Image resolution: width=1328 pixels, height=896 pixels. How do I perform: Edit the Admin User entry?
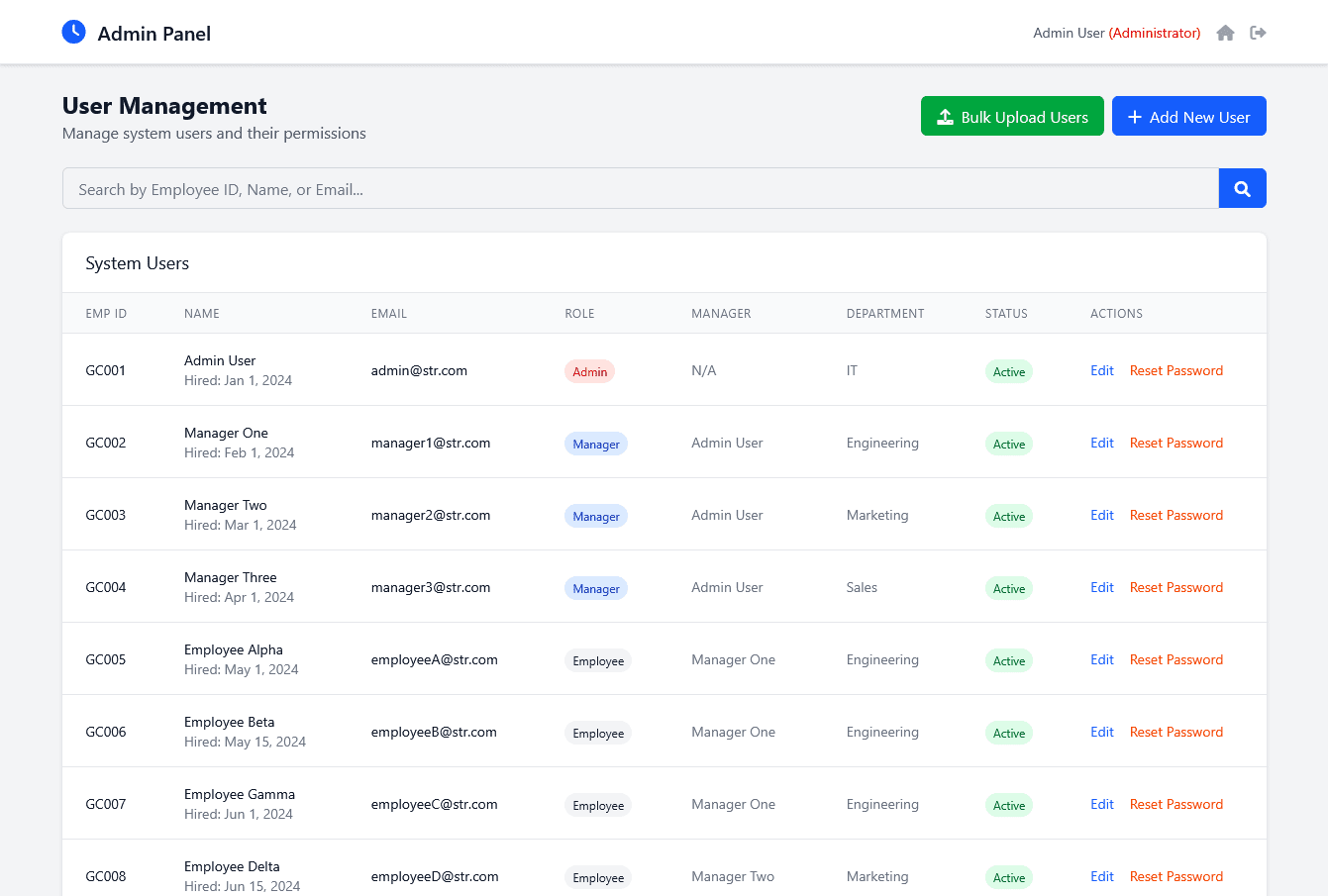[x=1101, y=370]
